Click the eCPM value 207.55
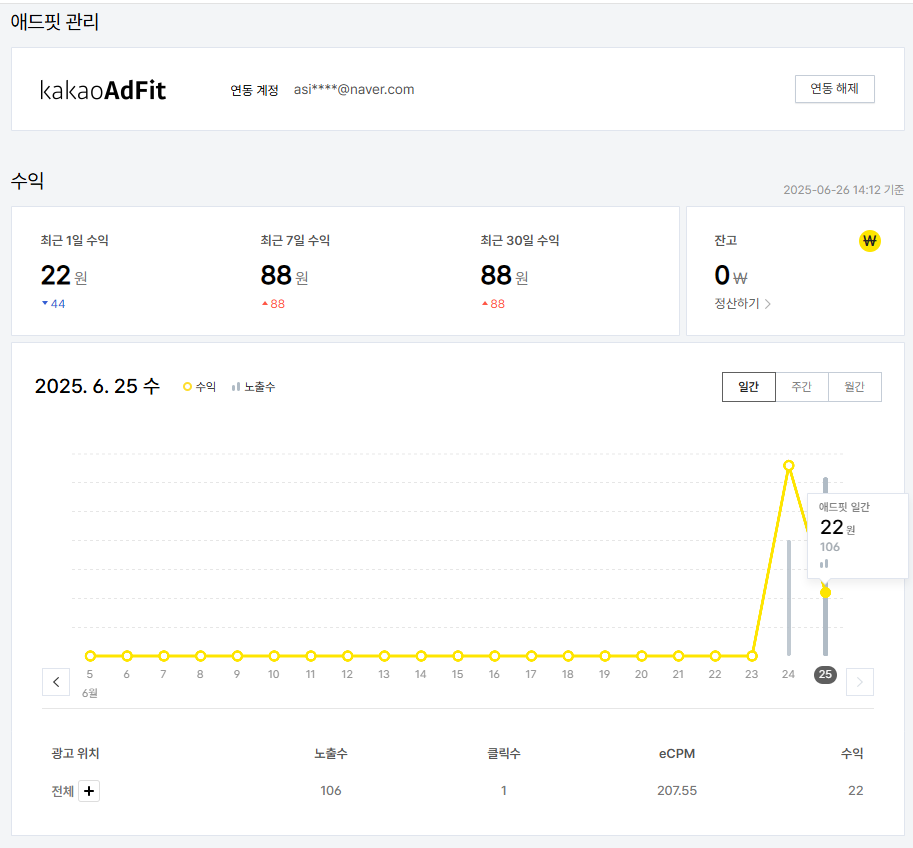 pos(677,791)
